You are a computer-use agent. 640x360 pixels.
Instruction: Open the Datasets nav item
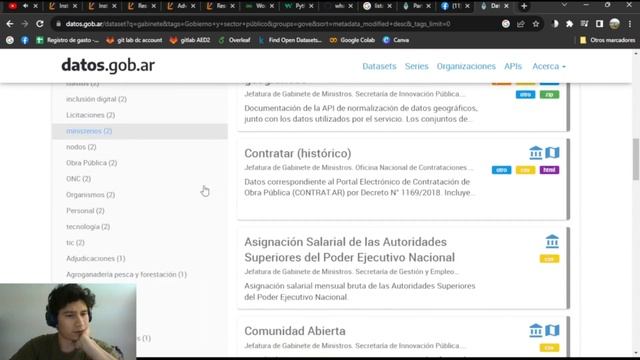[379, 66]
